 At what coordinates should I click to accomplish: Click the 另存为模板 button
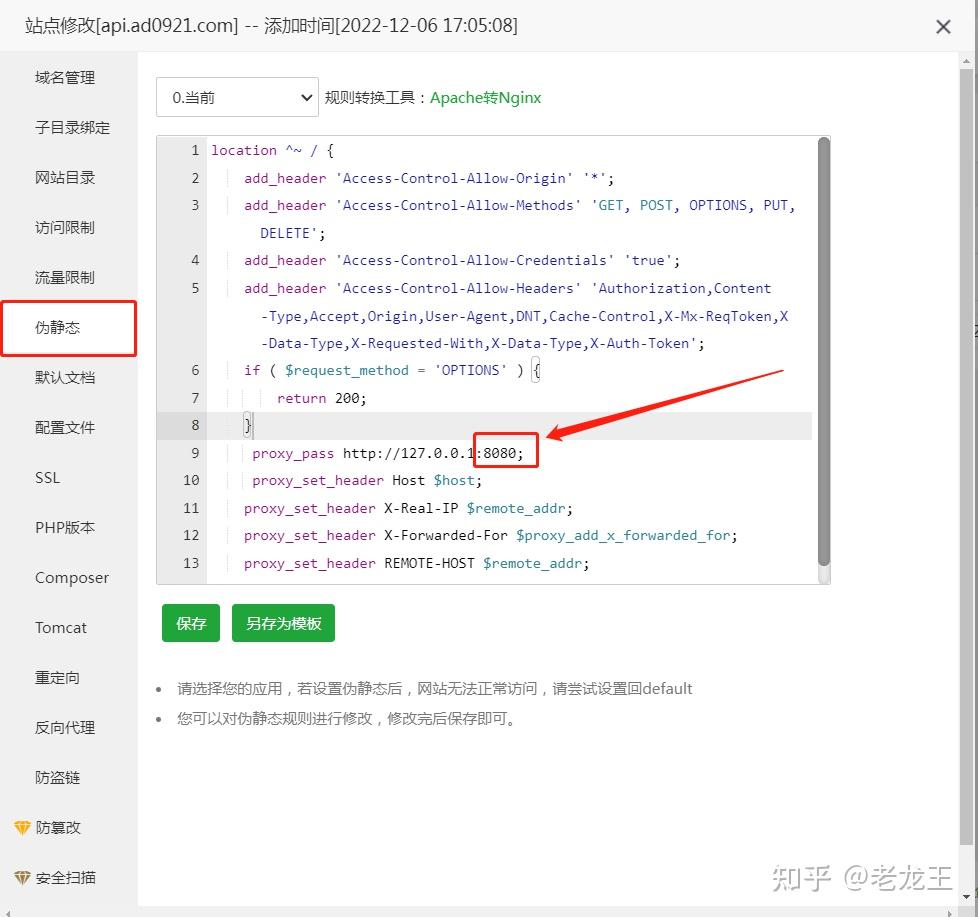click(x=283, y=622)
